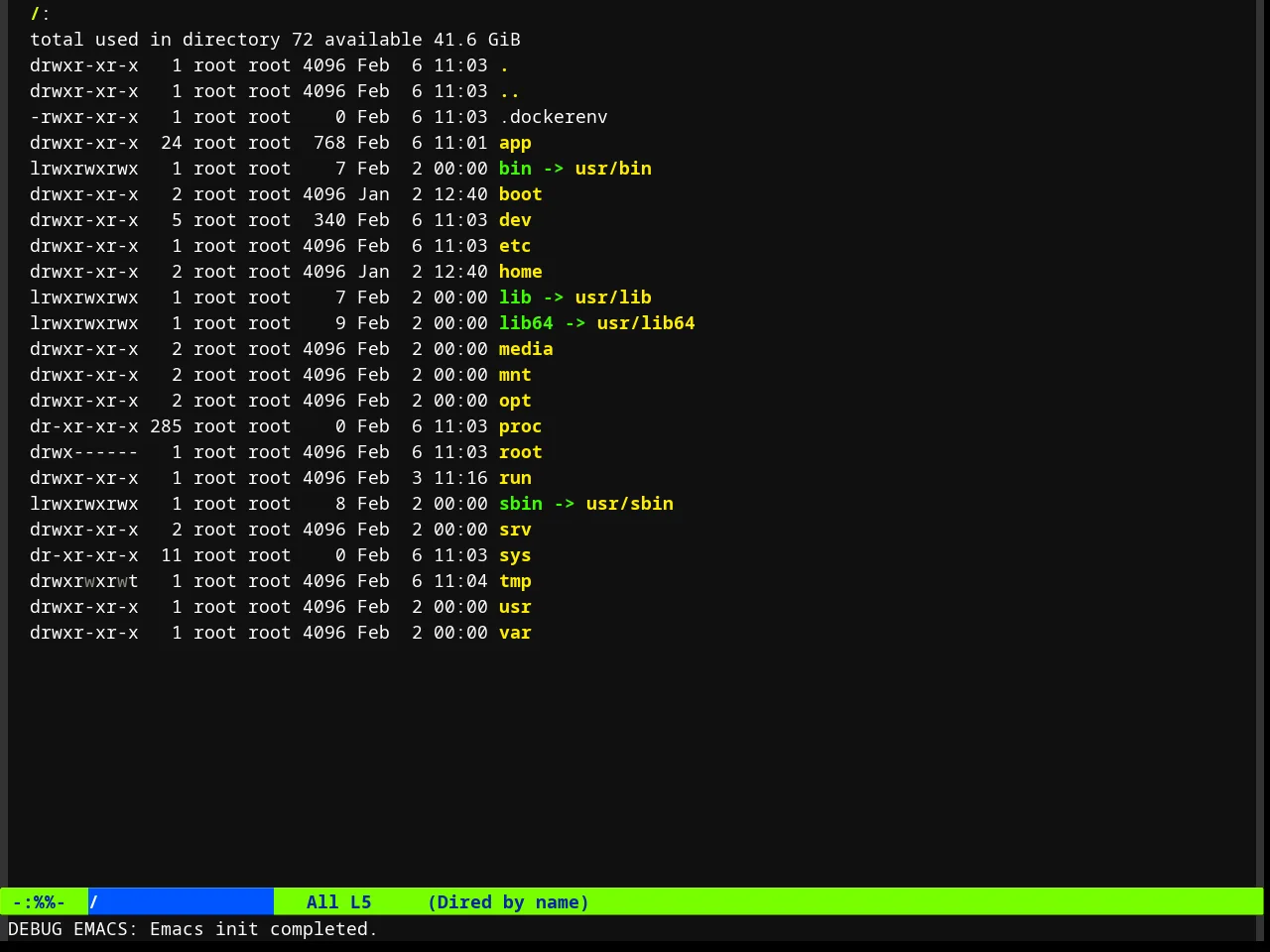Viewport: 1270px width, 952px height.
Task: Open the media directory
Action: tap(526, 349)
